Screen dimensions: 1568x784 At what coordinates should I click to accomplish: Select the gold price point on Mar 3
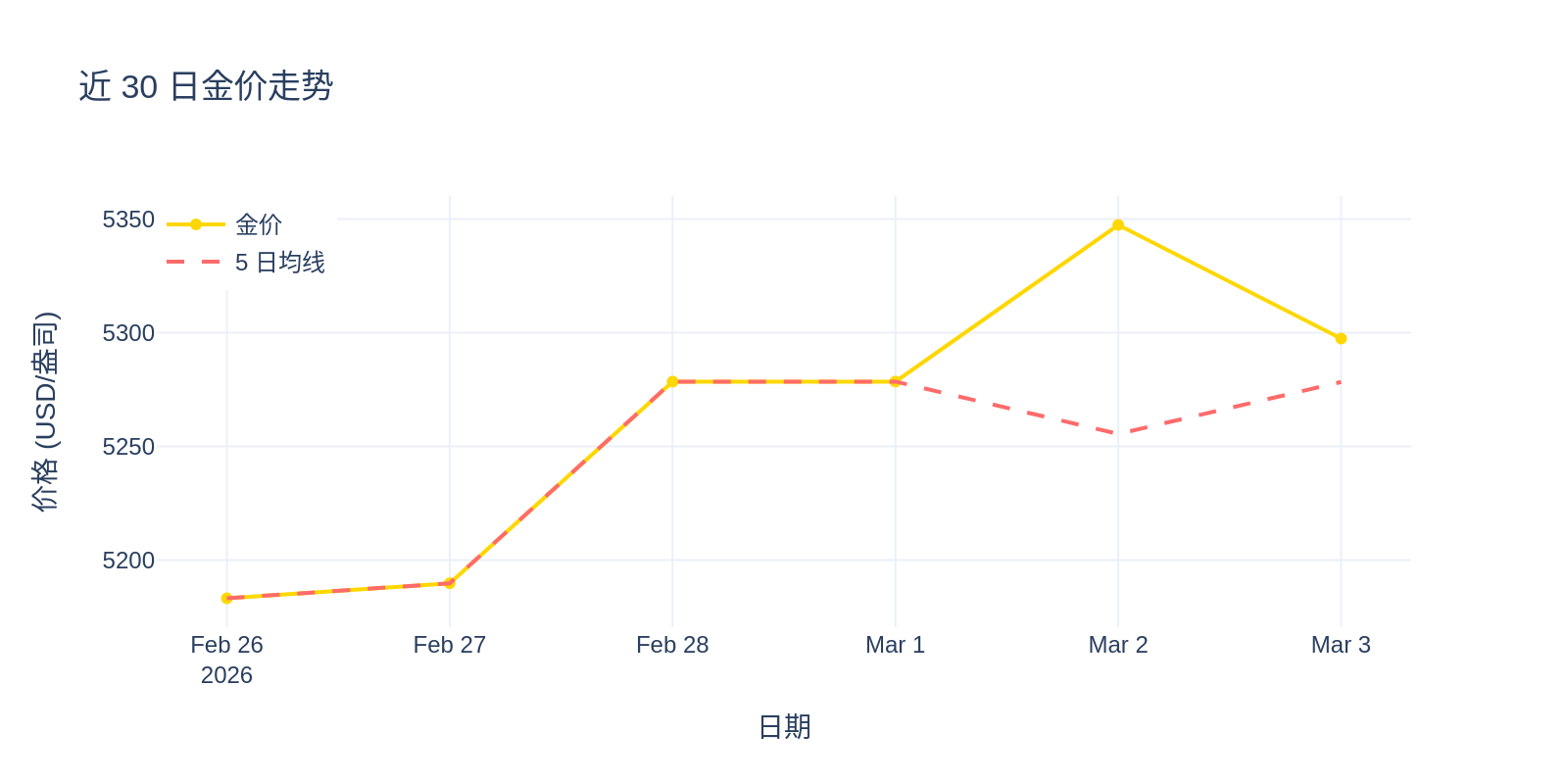pyautogui.click(x=1341, y=339)
